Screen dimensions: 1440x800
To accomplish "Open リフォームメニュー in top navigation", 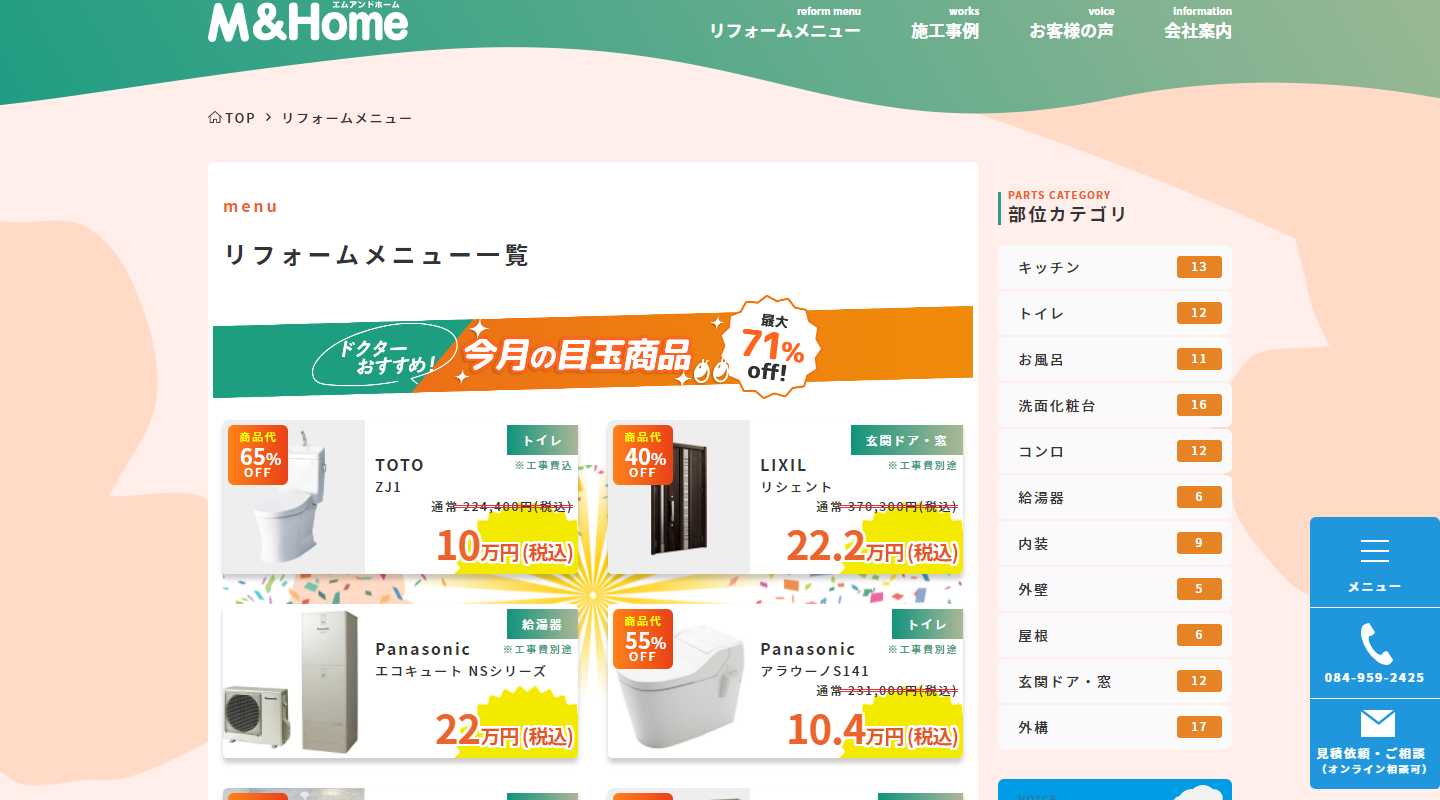I will (x=785, y=24).
